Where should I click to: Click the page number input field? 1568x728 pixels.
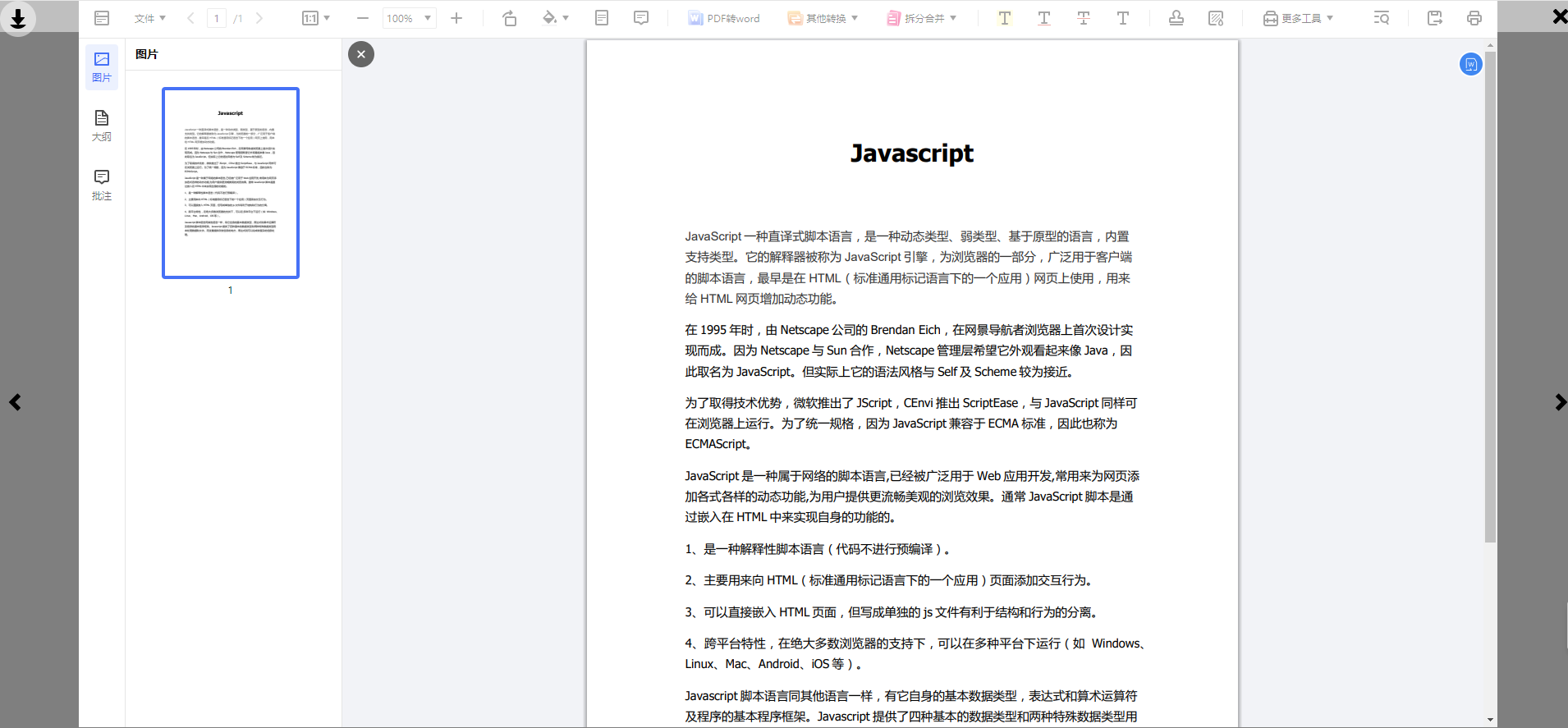[x=217, y=18]
